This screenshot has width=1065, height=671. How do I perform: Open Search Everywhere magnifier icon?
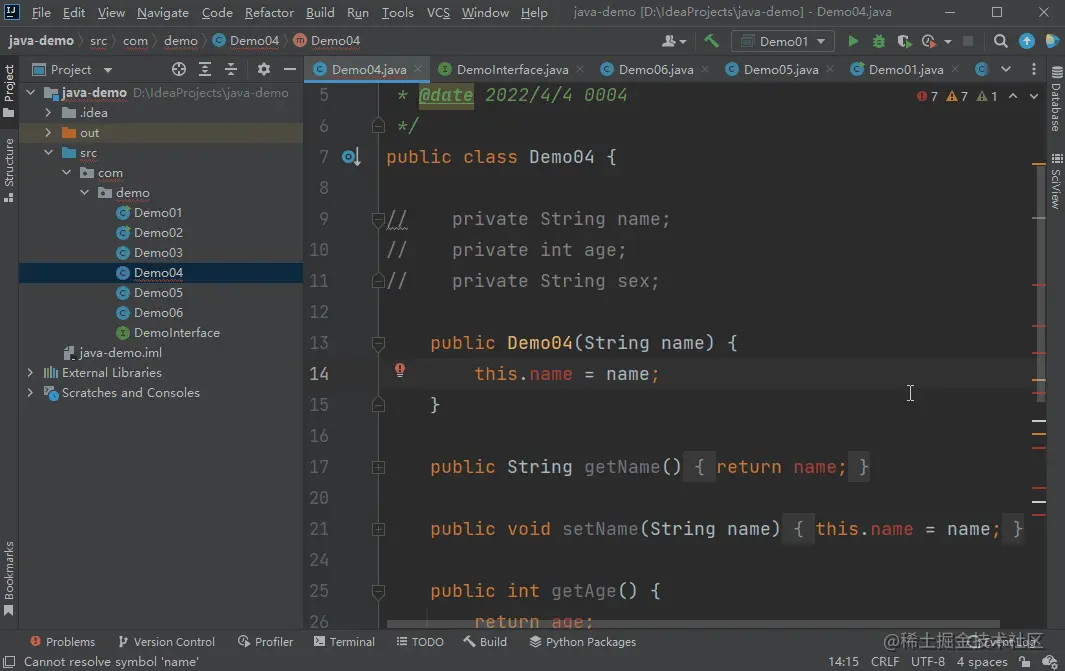[1000, 41]
